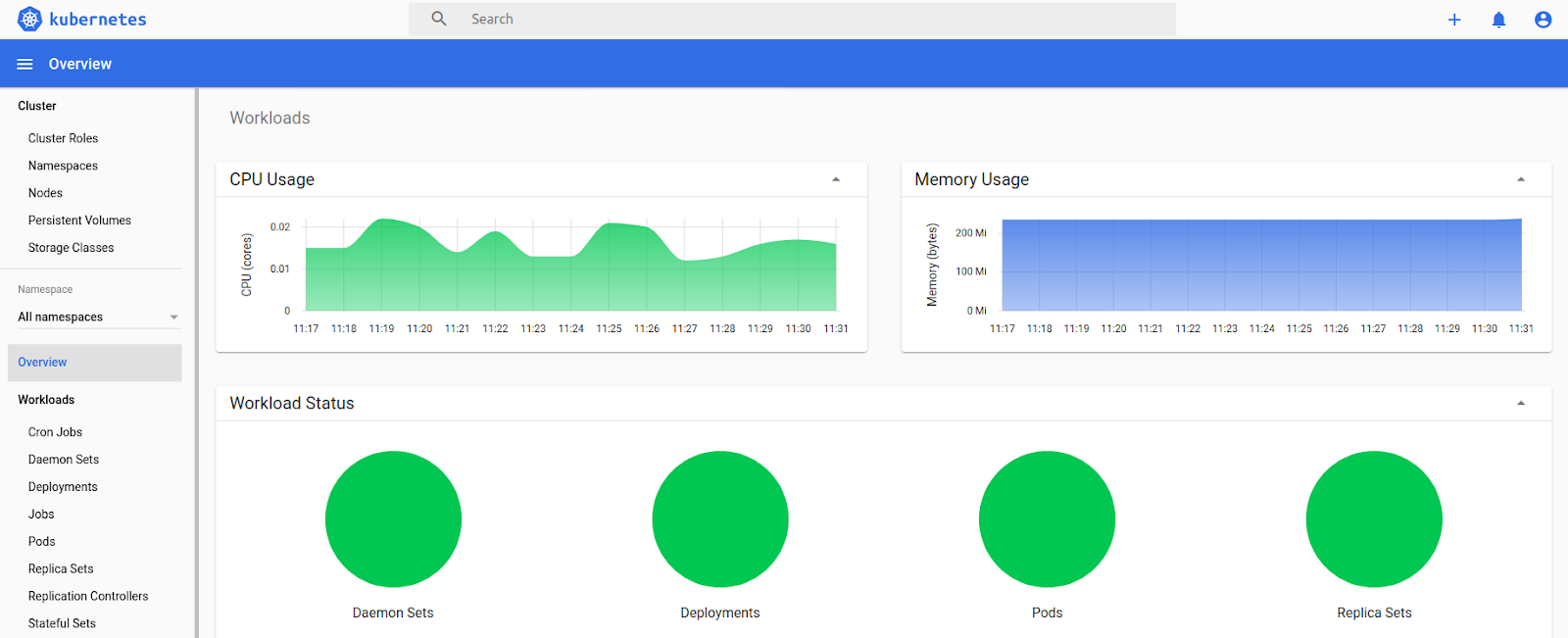This screenshot has width=1568, height=638.
Task: Click the Memory (bytes) axis title
Action: (x=932, y=265)
